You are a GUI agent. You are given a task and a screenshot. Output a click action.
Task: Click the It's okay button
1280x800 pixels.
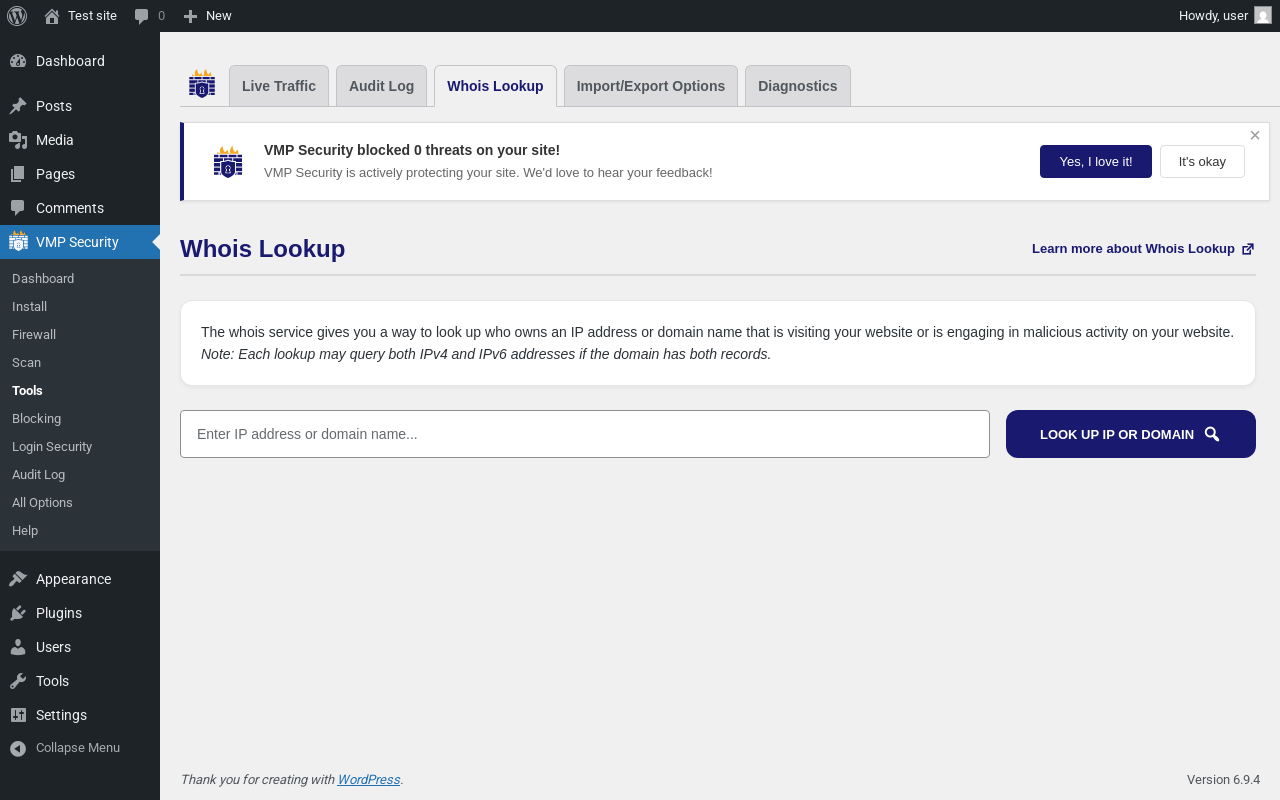[1202, 161]
